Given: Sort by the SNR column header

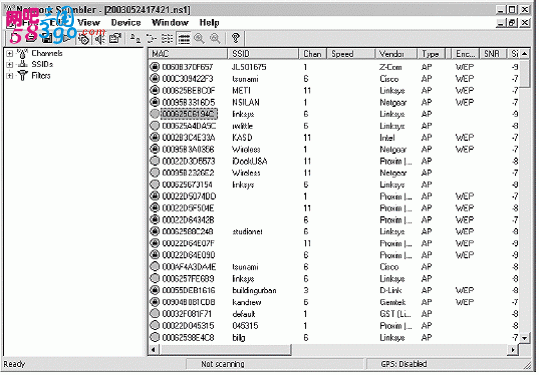Looking at the screenshot, I should point(493,54).
